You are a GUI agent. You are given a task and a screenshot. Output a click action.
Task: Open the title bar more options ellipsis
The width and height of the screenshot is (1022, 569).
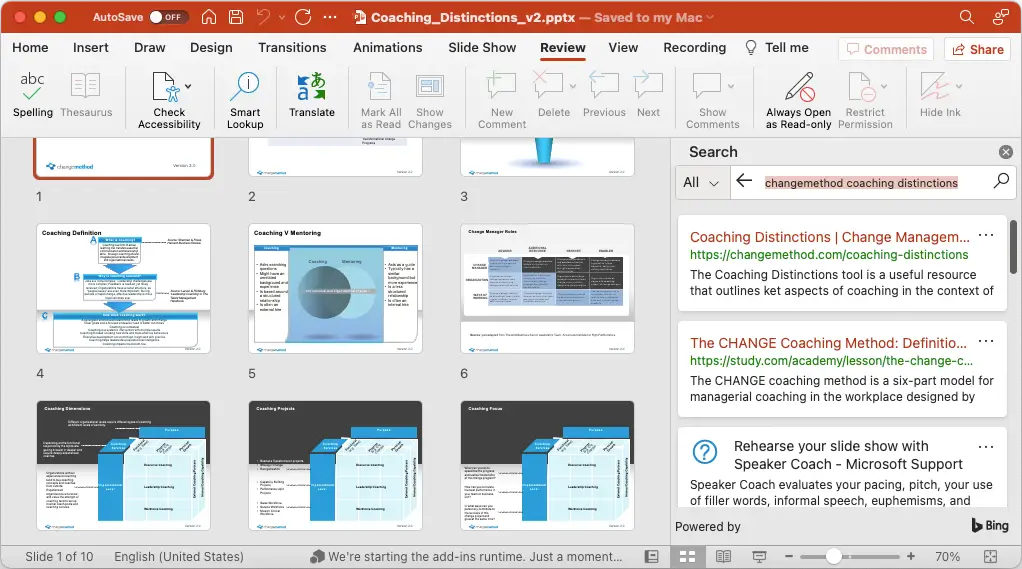[x=330, y=17]
